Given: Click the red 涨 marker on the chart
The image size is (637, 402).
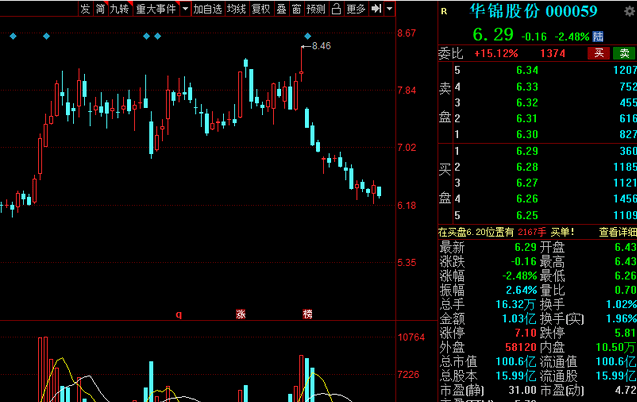Looking at the screenshot, I should 241,314.
